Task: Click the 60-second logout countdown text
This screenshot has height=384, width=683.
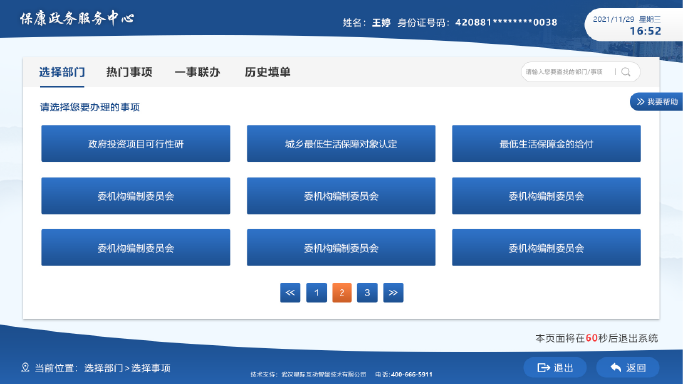Action: [x=597, y=338]
